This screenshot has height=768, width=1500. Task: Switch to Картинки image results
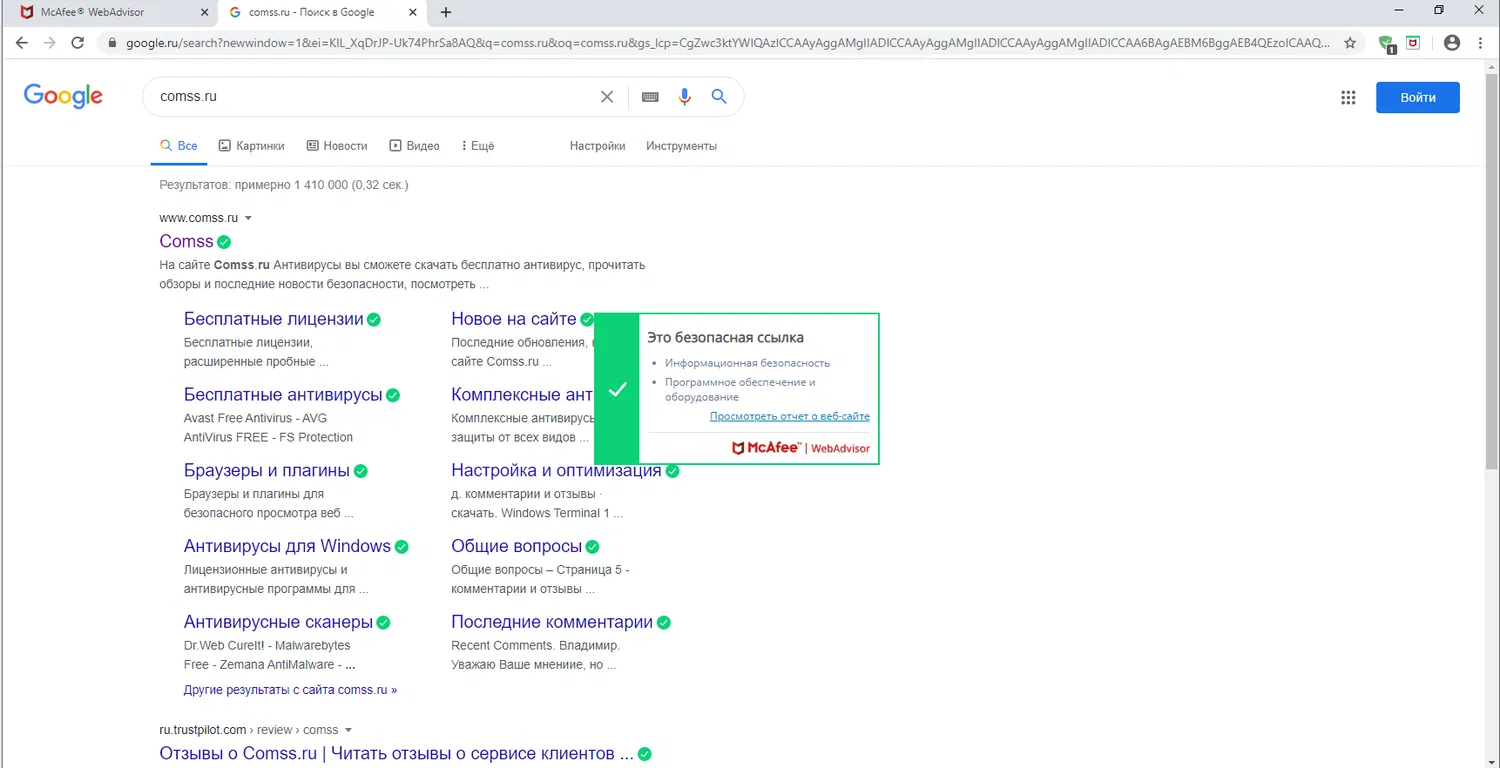251,146
